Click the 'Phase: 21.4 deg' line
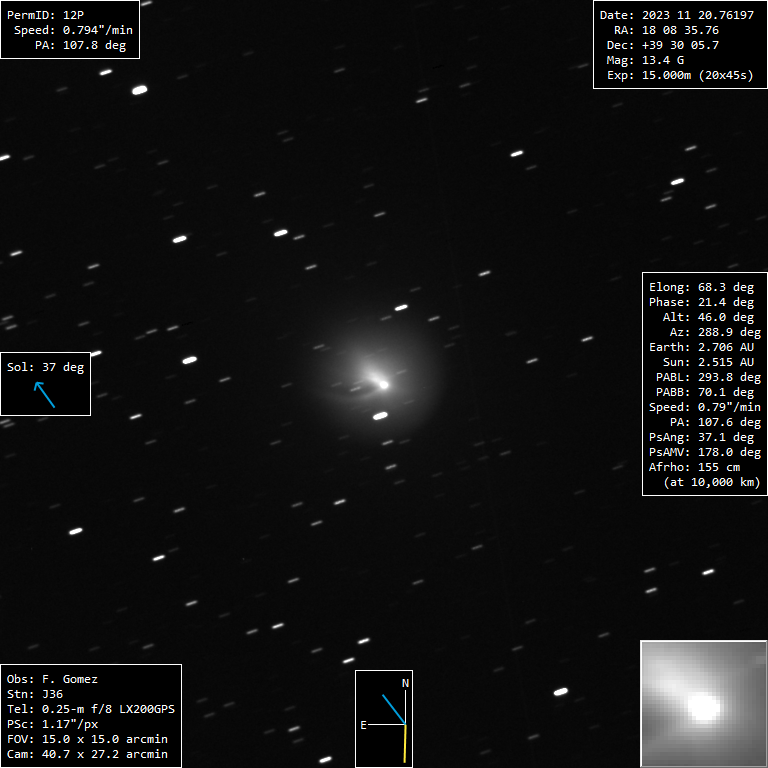Viewport: 768px width, 768px height. click(x=701, y=302)
